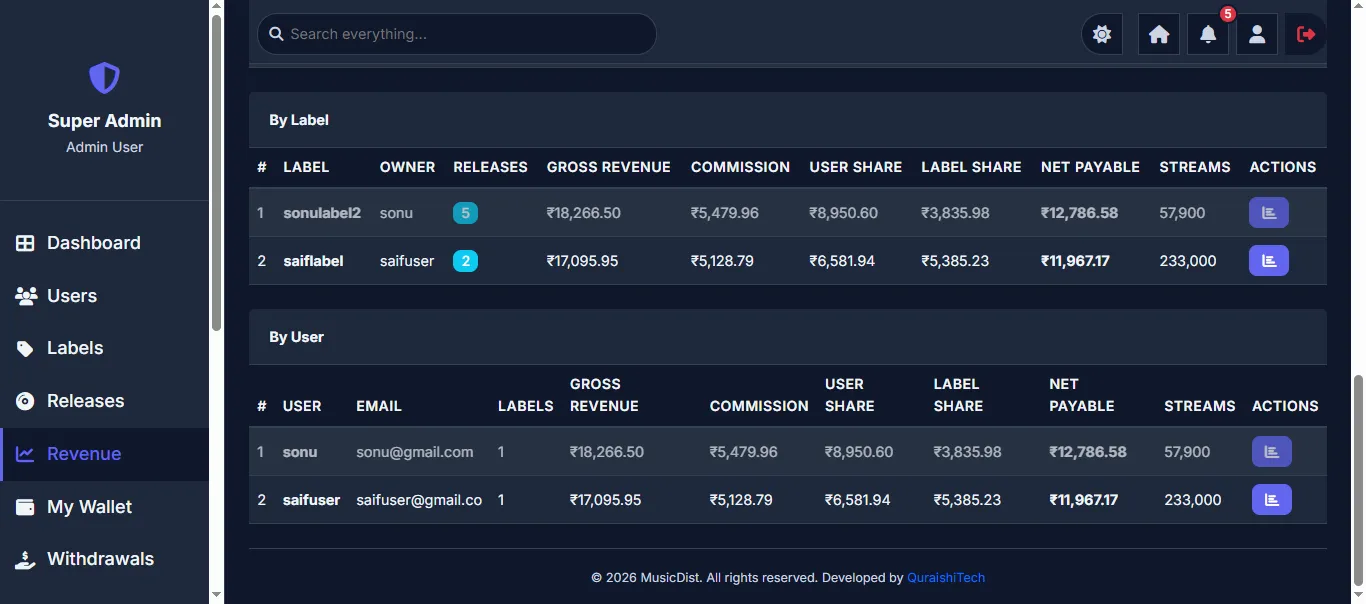Click owner saifuser in By Label table
This screenshot has width=1366, height=604.
click(x=407, y=261)
